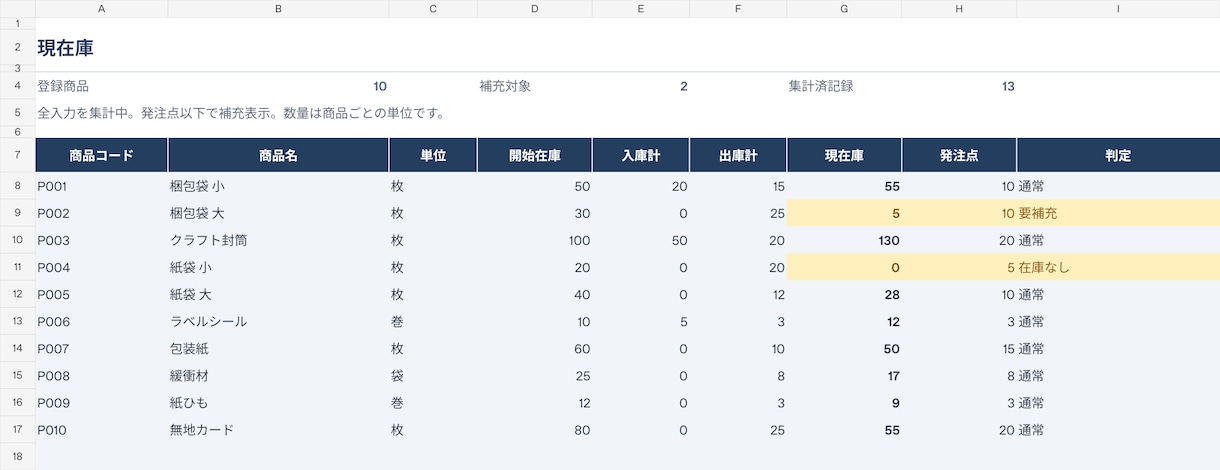Viewport: 1220px width, 470px height.
Task: Click product code P009
Action: point(53,402)
